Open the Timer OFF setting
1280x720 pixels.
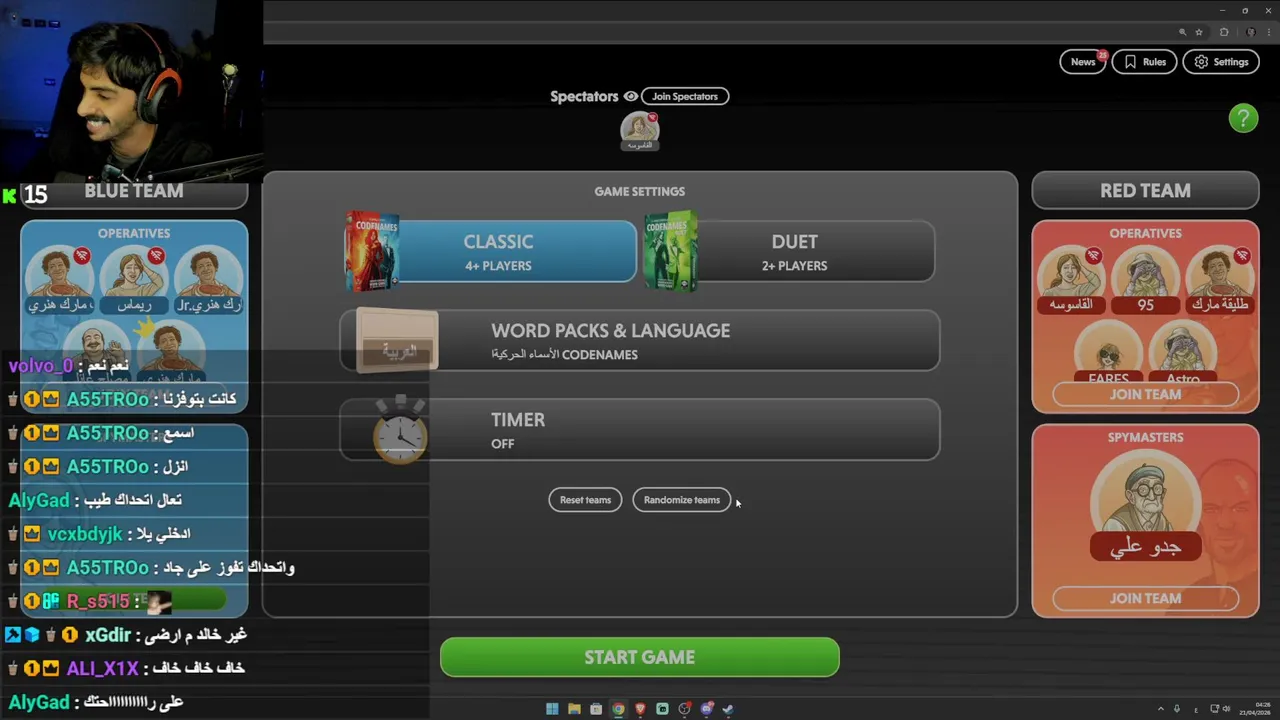640,430
